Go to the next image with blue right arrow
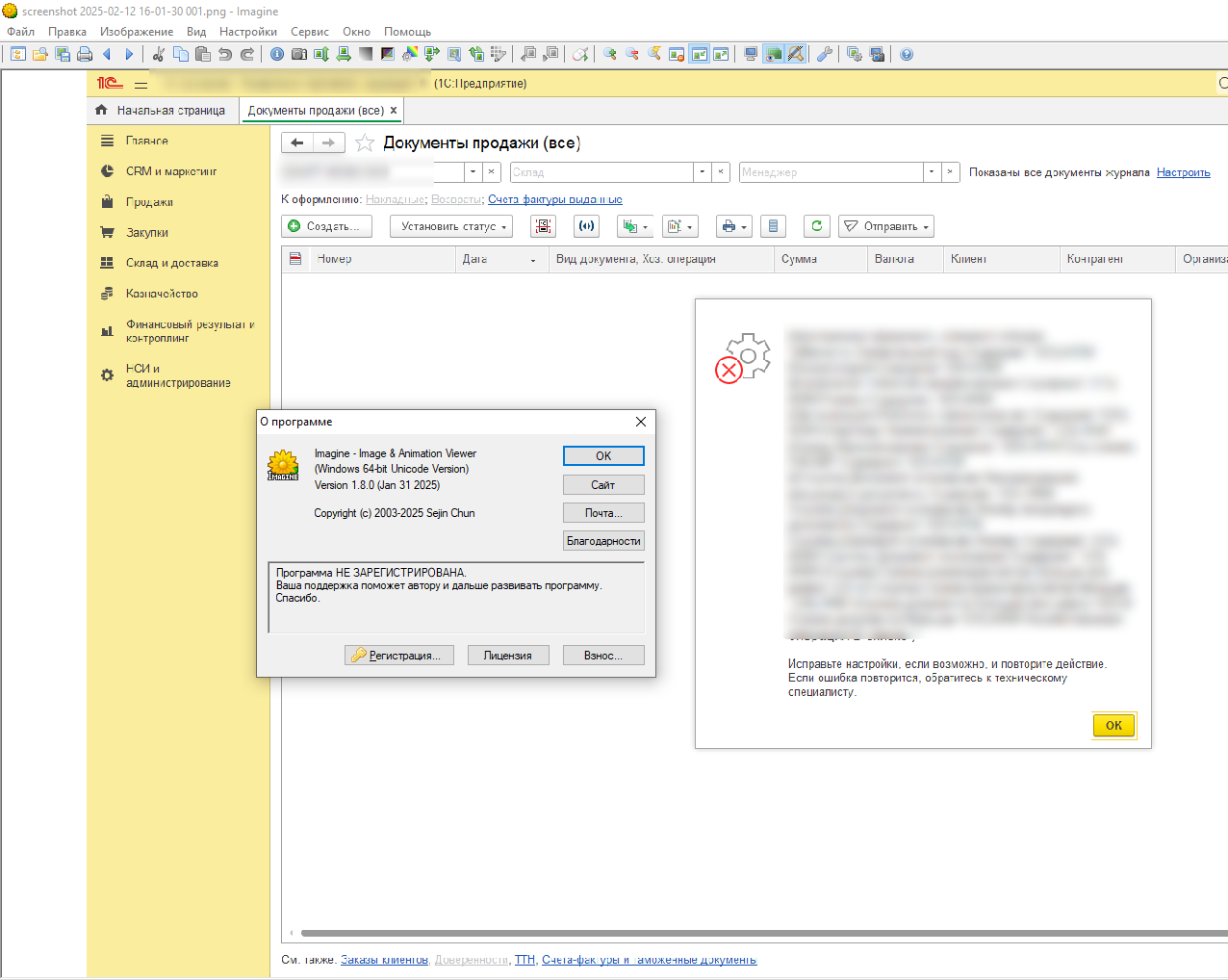 129,54
